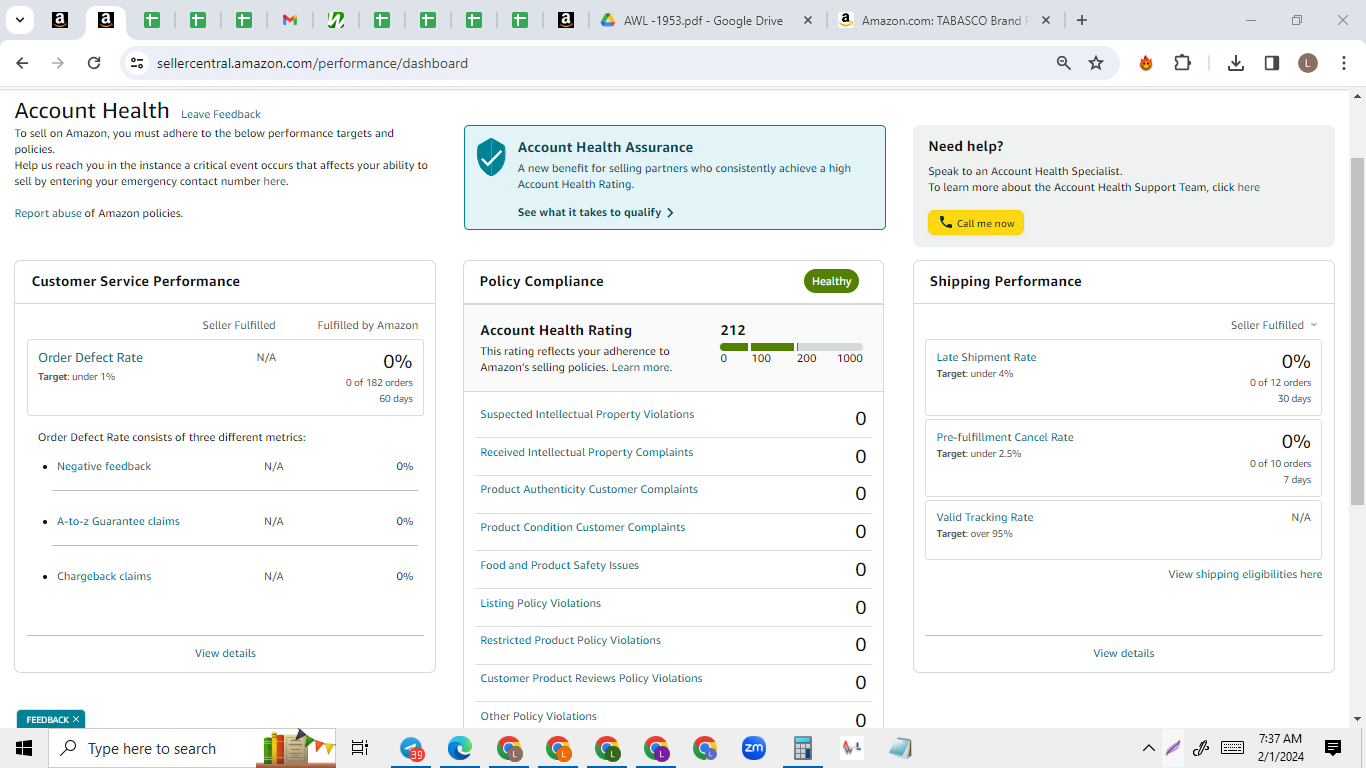The image size is (1366, 768).
Task: Reload the Seller Central page
Action: [94, 63]
